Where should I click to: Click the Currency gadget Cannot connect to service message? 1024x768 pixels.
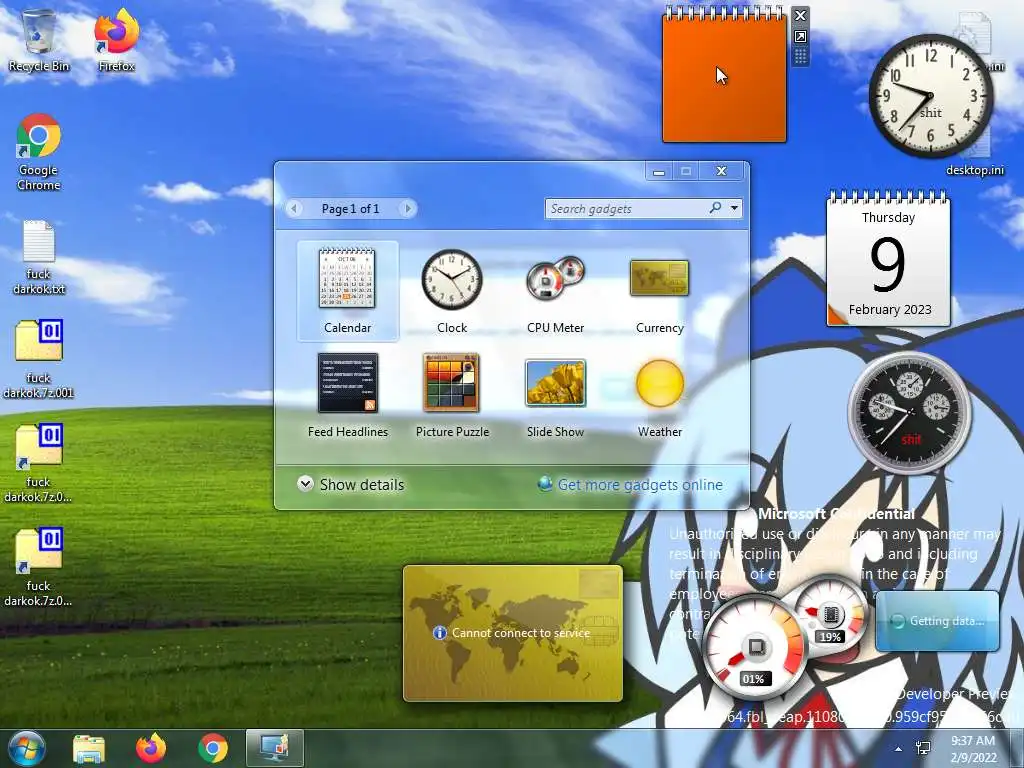coord(520,633)
